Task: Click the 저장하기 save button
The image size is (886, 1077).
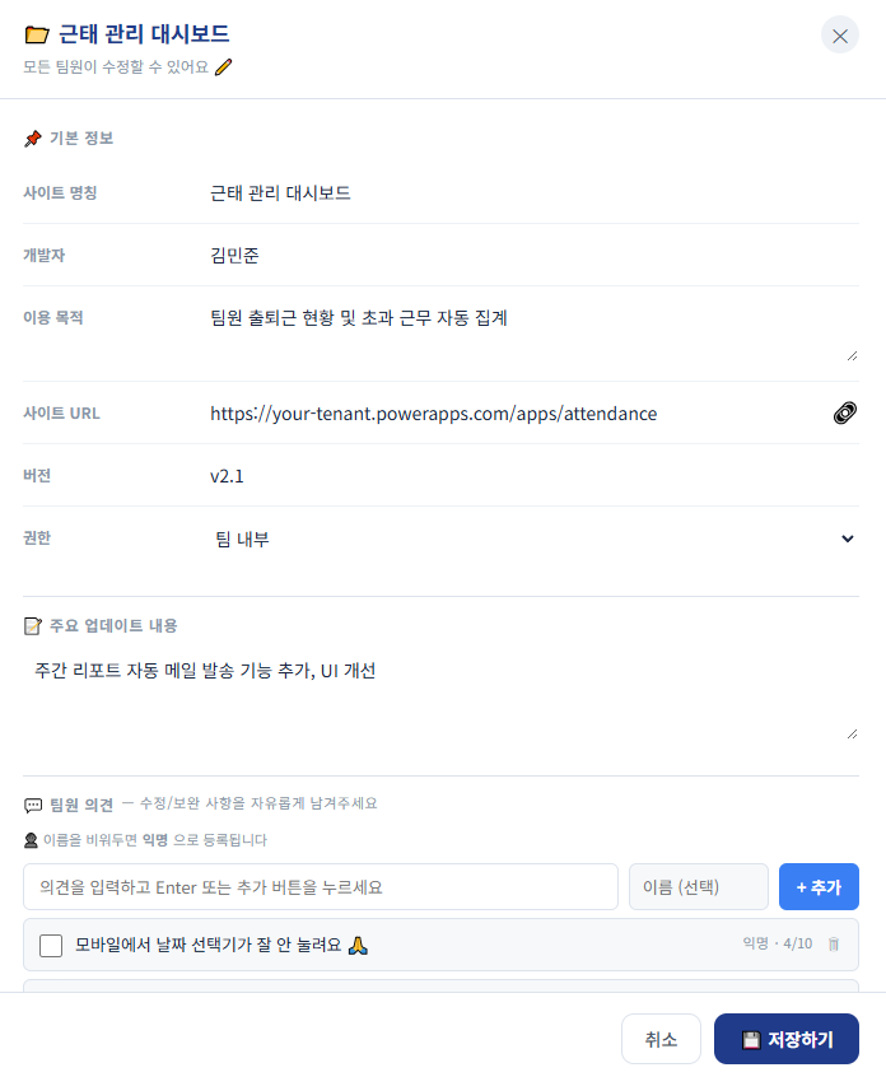Action: coord(787,1038)
